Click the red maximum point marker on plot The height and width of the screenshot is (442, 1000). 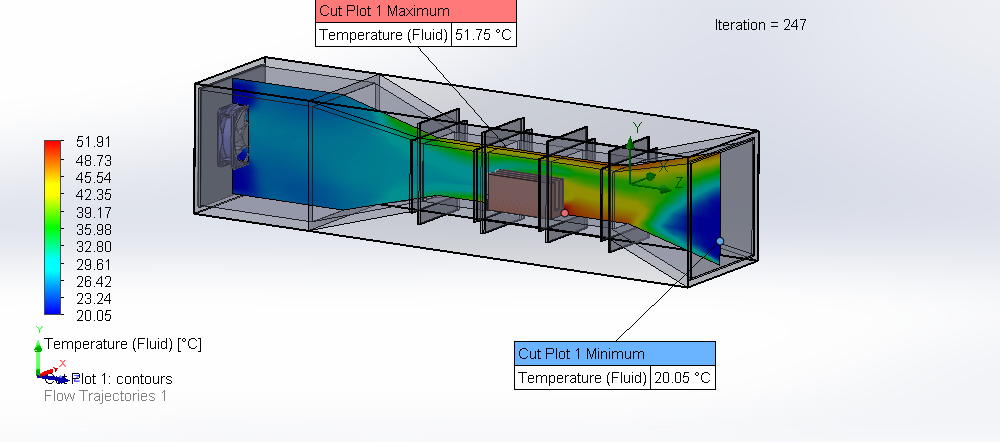click(x=564, y=212)
